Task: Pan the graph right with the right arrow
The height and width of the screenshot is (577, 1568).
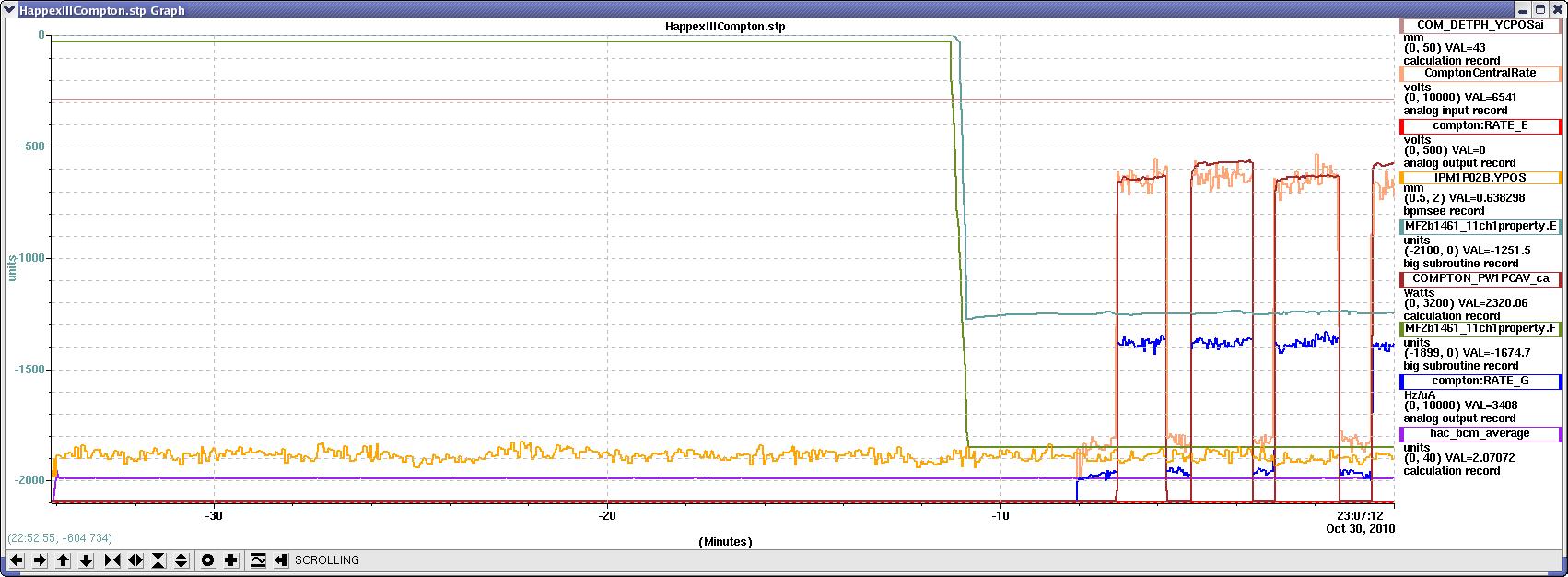Action: pos(40,559)
